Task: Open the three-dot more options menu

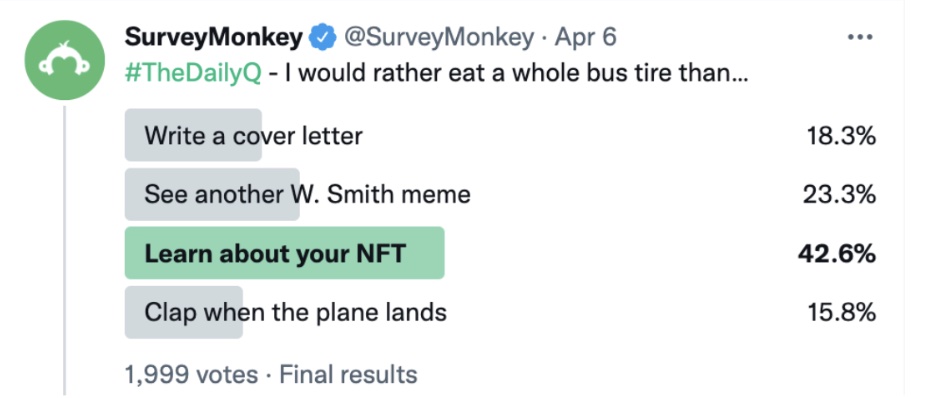Action: click(x=860, y=38)
